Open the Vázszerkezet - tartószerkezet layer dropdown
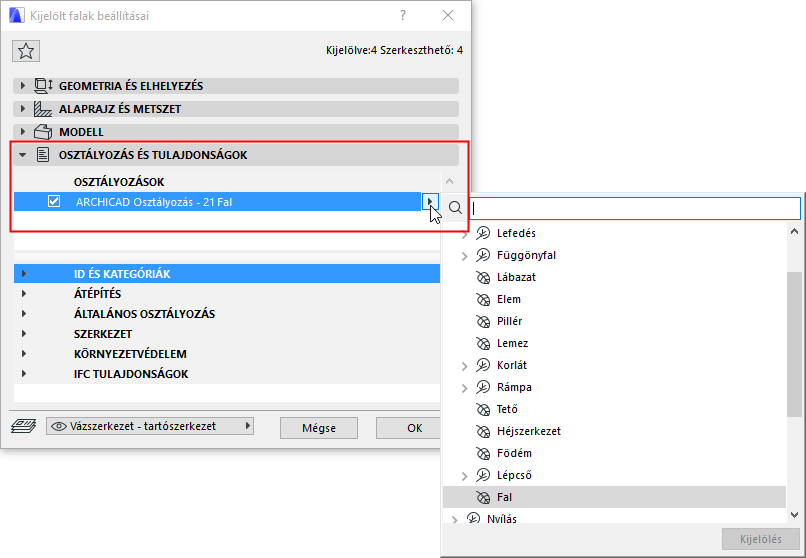The height and width of the screenshot is (558, 806). coord(150,426)
